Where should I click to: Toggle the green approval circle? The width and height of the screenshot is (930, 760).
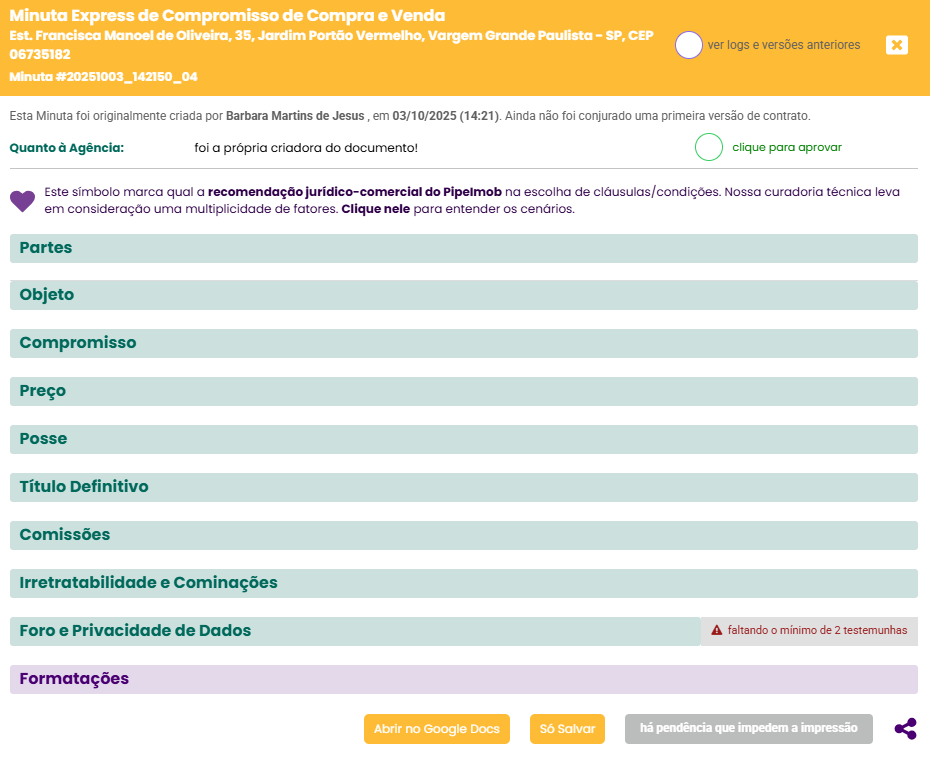[x=708, y=147]
